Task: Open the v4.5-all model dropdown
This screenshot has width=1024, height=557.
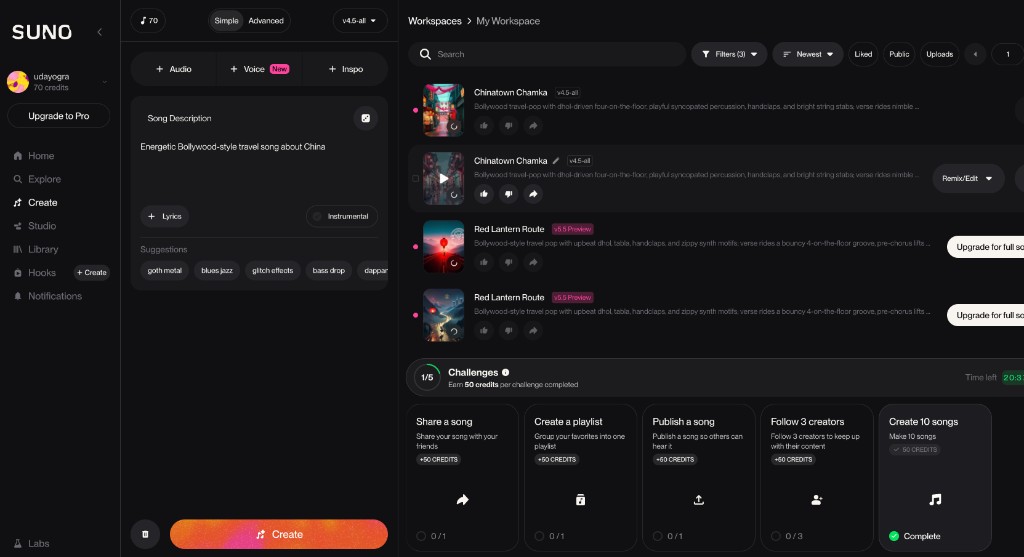Action: tap(360, 21)
